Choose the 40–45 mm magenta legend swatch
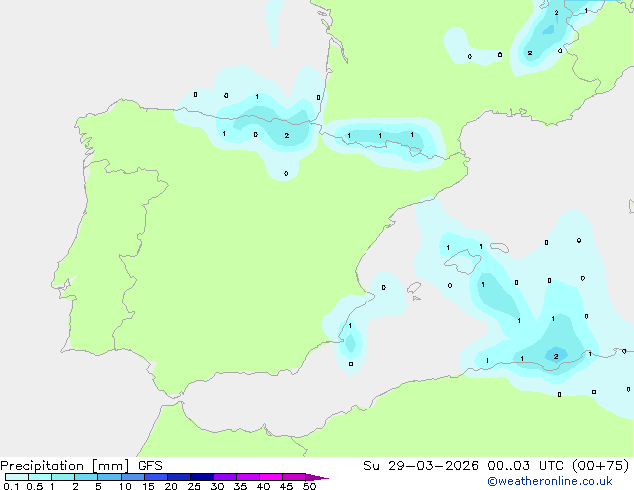 (x=271, y=477)
